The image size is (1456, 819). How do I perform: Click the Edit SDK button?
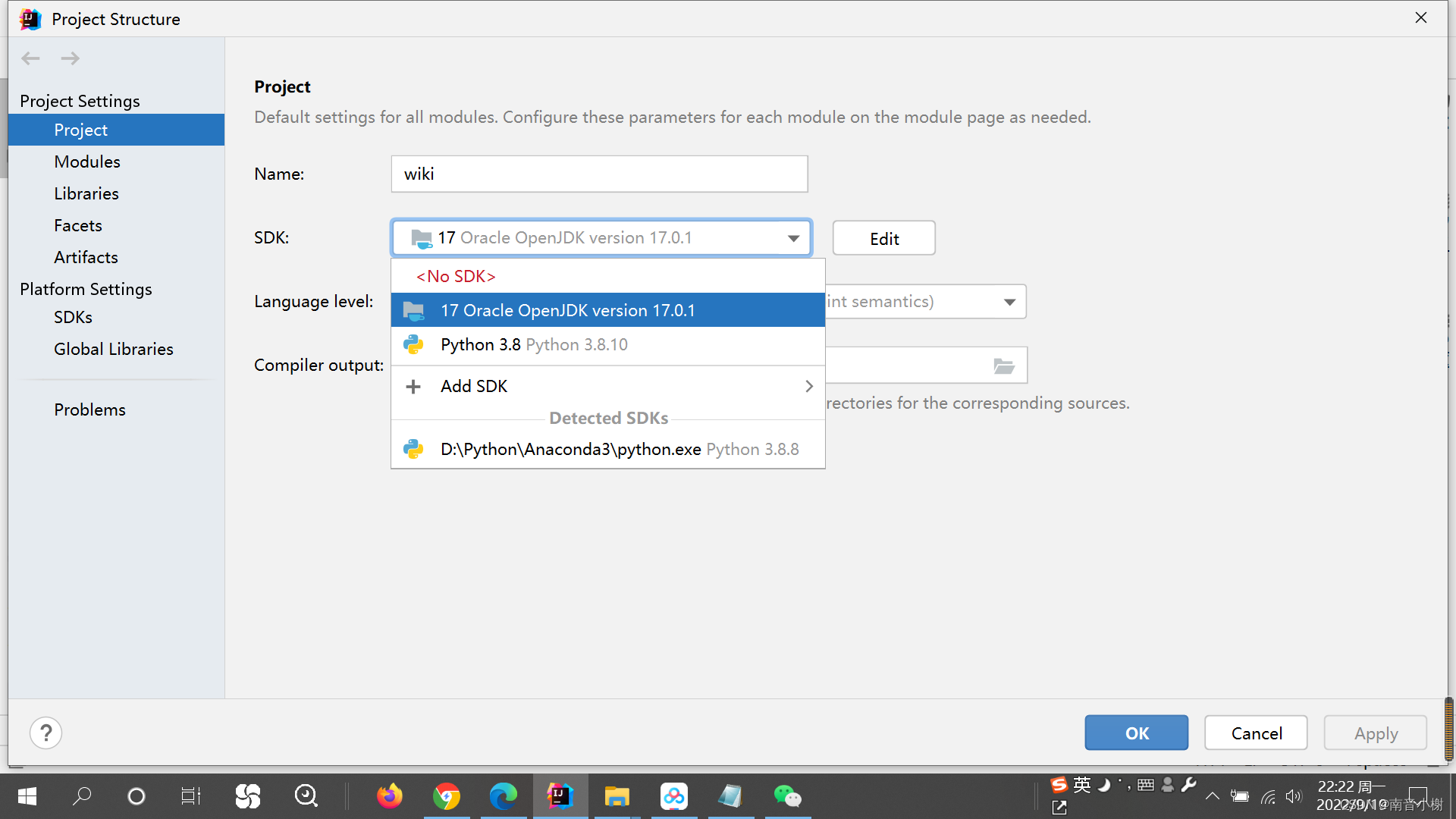click(884, 238)
